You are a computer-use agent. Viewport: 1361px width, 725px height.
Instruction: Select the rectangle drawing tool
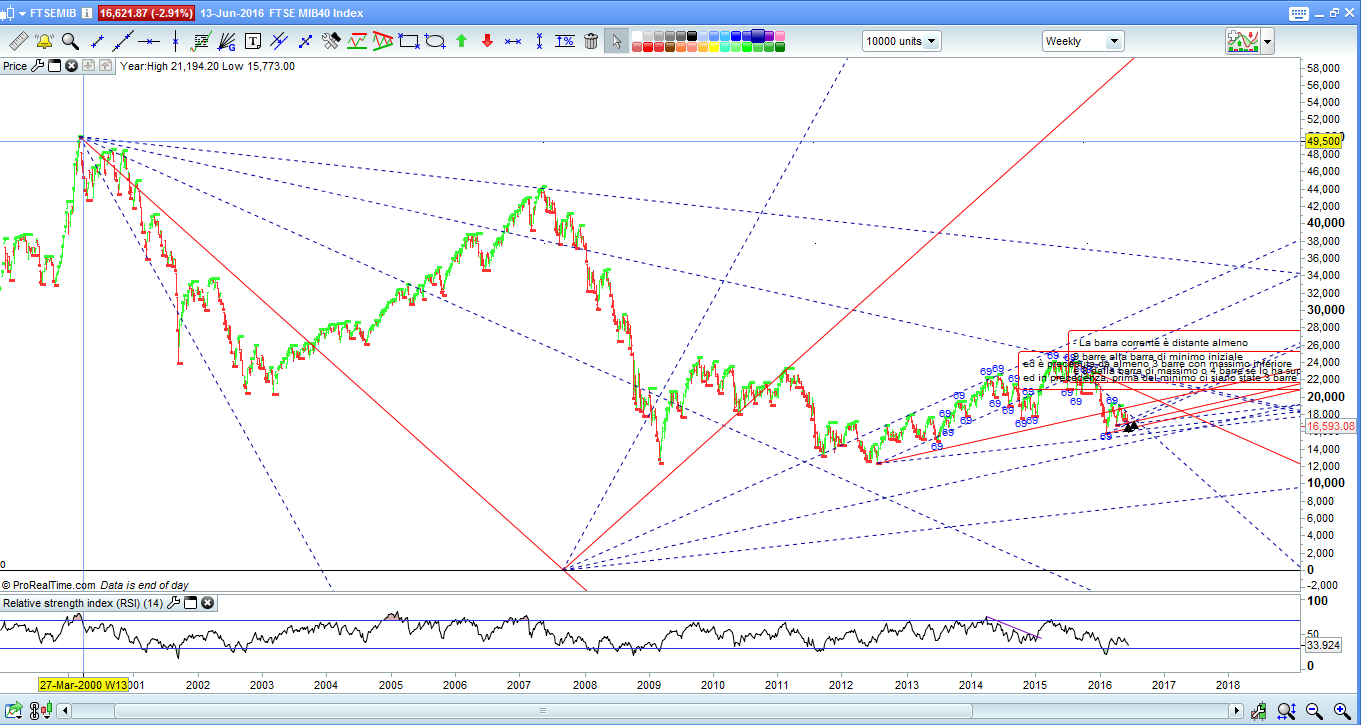(409, 41)
